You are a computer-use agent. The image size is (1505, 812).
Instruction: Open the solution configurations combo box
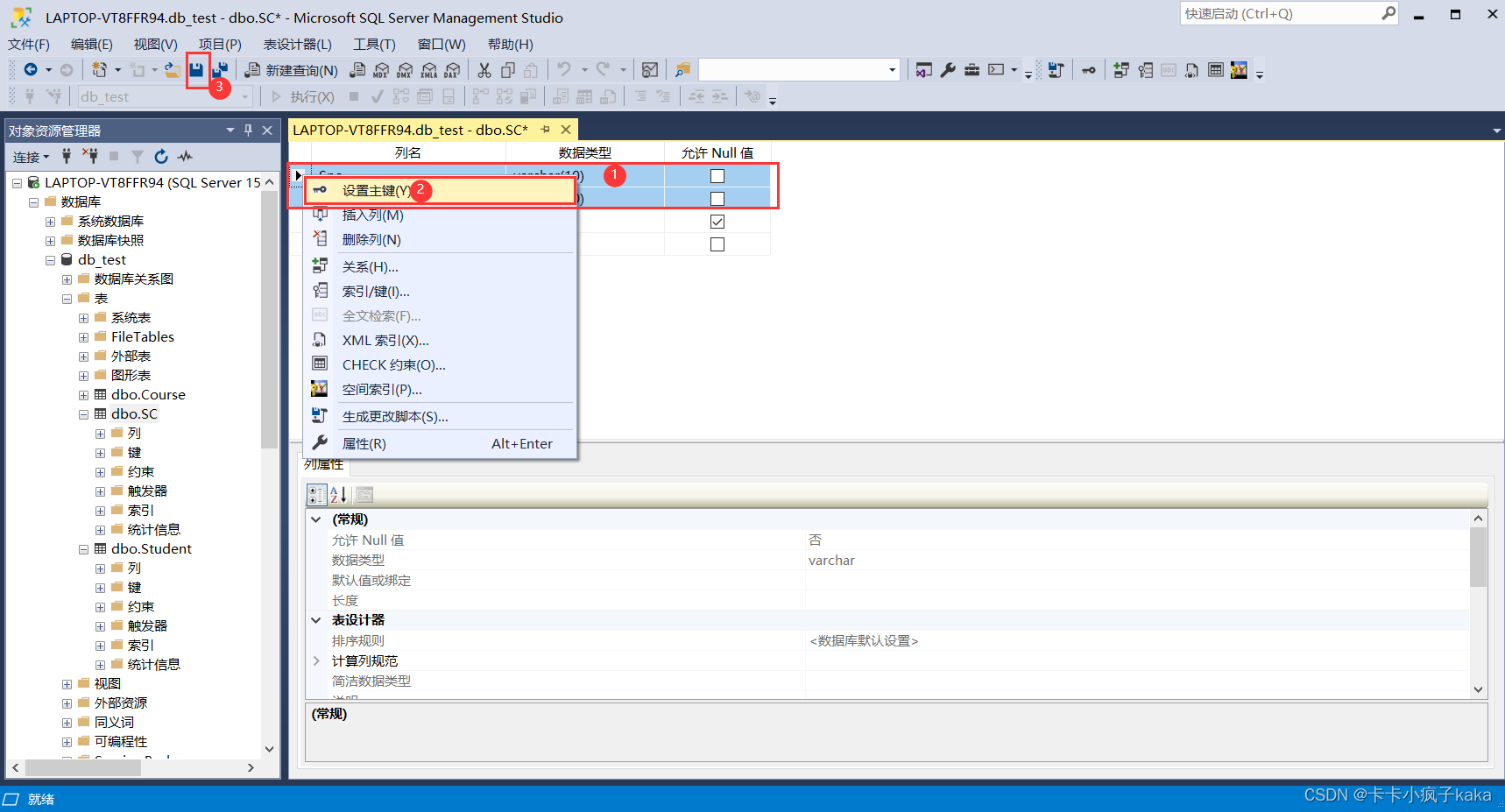[x=800, y=70]
